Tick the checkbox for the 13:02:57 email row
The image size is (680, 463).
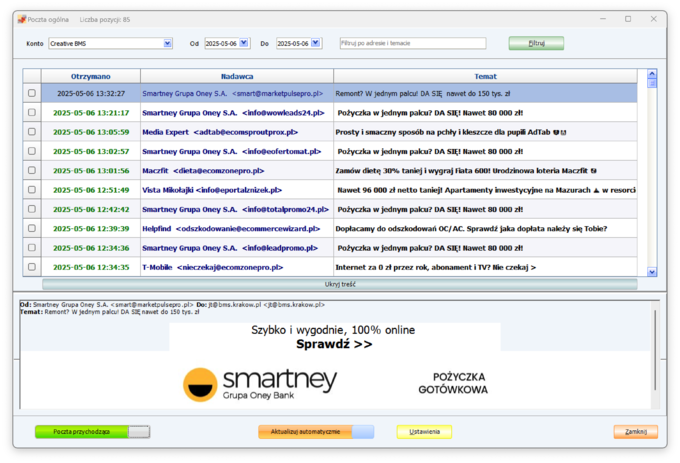32,151
